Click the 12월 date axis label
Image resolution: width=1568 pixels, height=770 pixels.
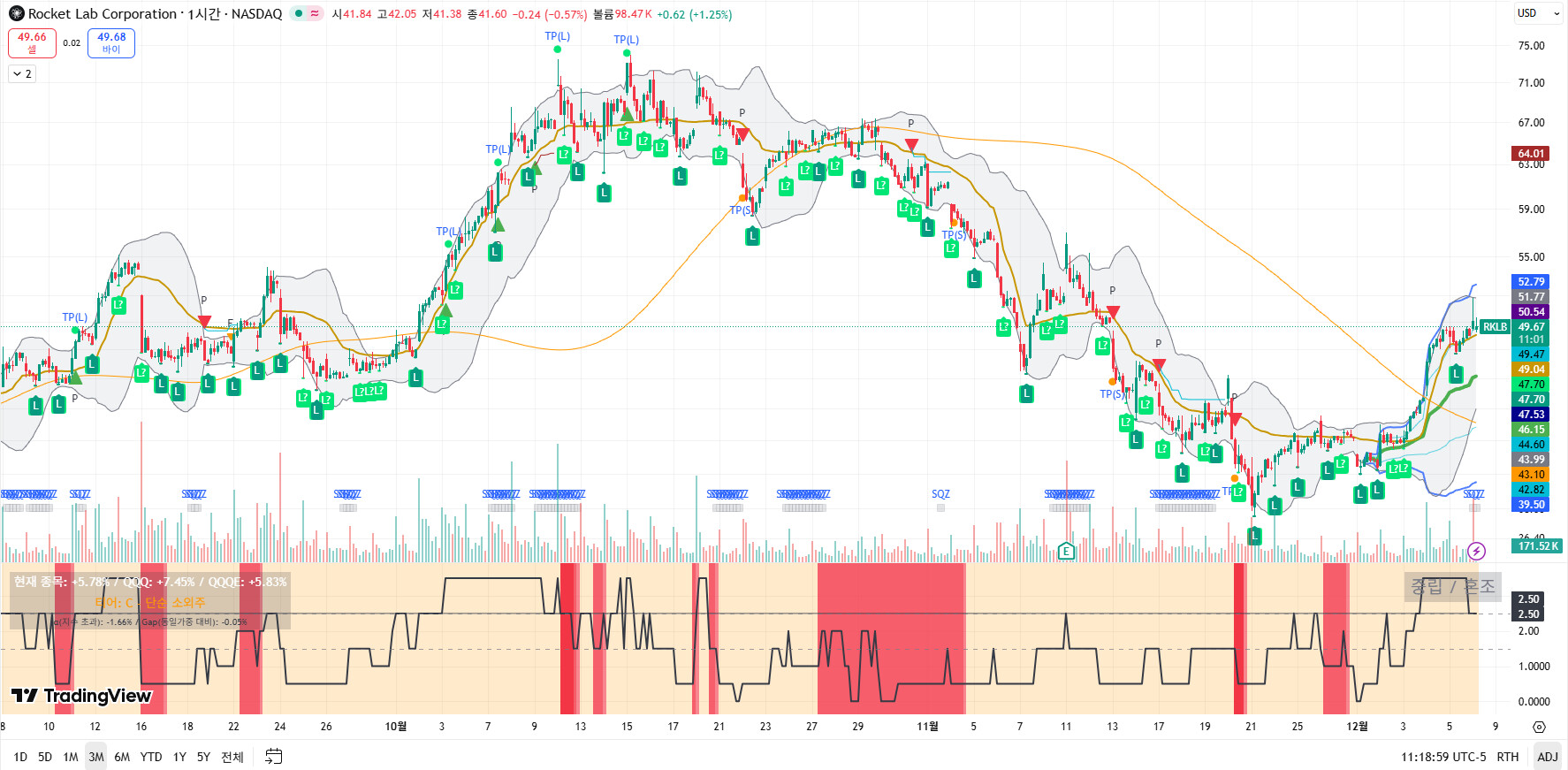click(1357, 727)
